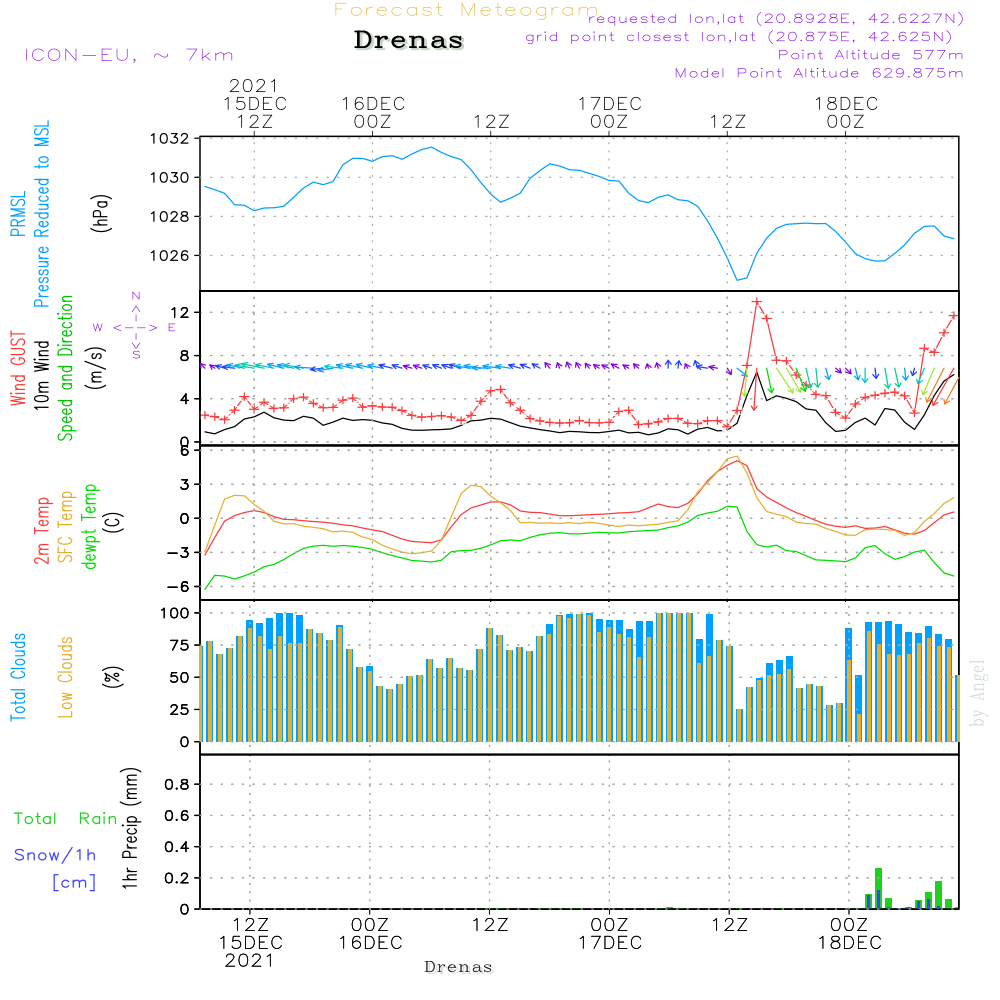Select the ICON-EU ~7km model label
This screenshot has width=1000, height=1000.
click(129, 55)
